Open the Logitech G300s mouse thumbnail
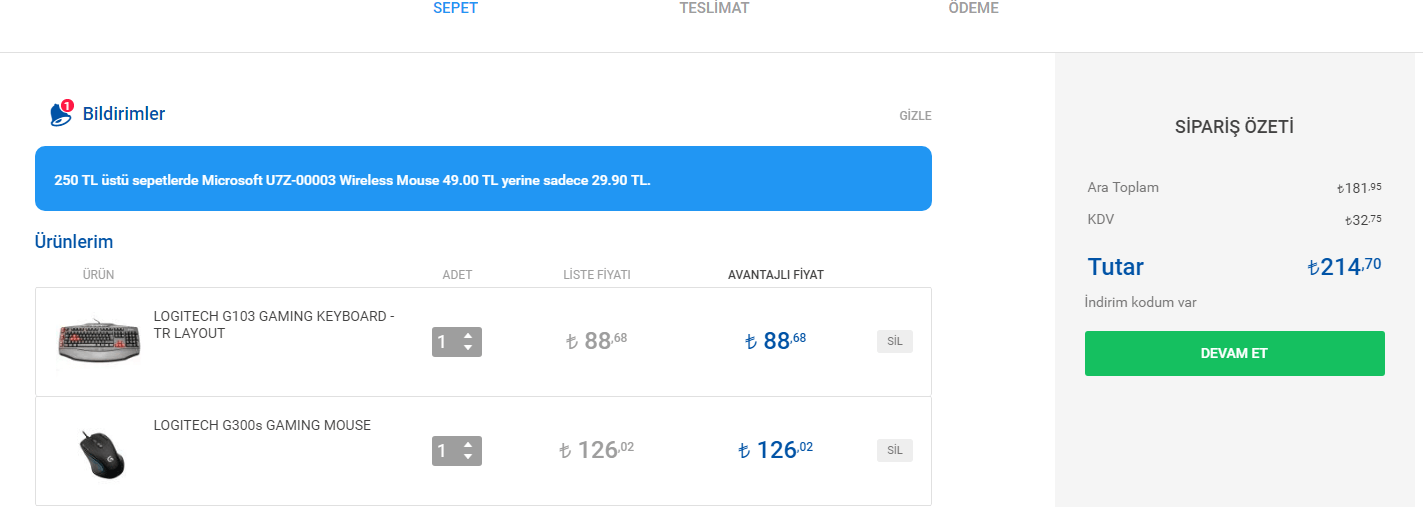Screen dimensions: 1423x507 102,452
